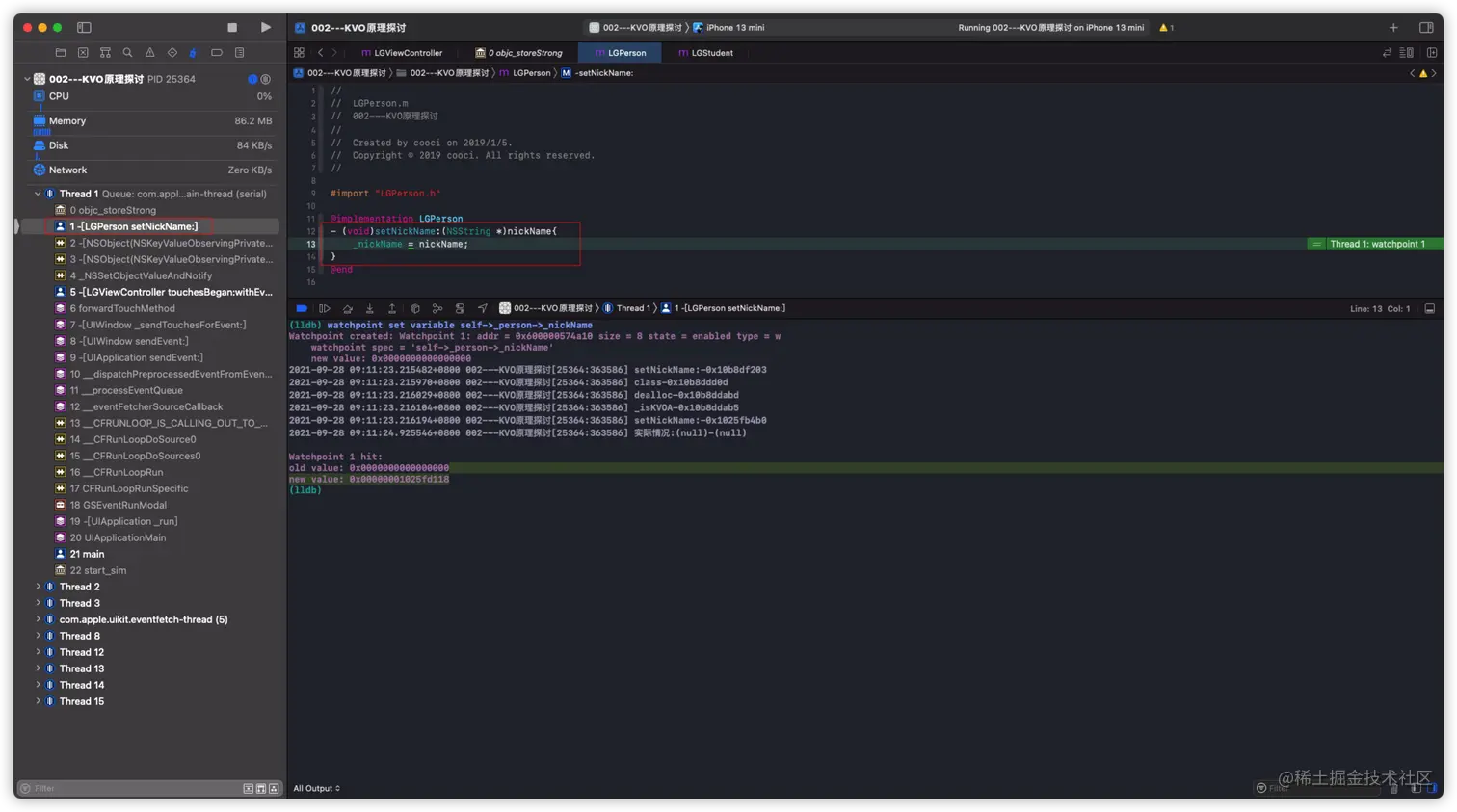Click the related items grid icon in editor
Viewport: 1457px width, 812px height.
coord(299,53)
